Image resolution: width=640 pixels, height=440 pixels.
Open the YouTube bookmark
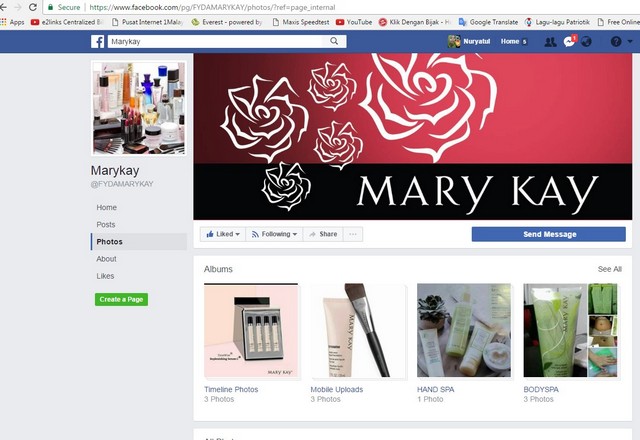tap(353, 21)
